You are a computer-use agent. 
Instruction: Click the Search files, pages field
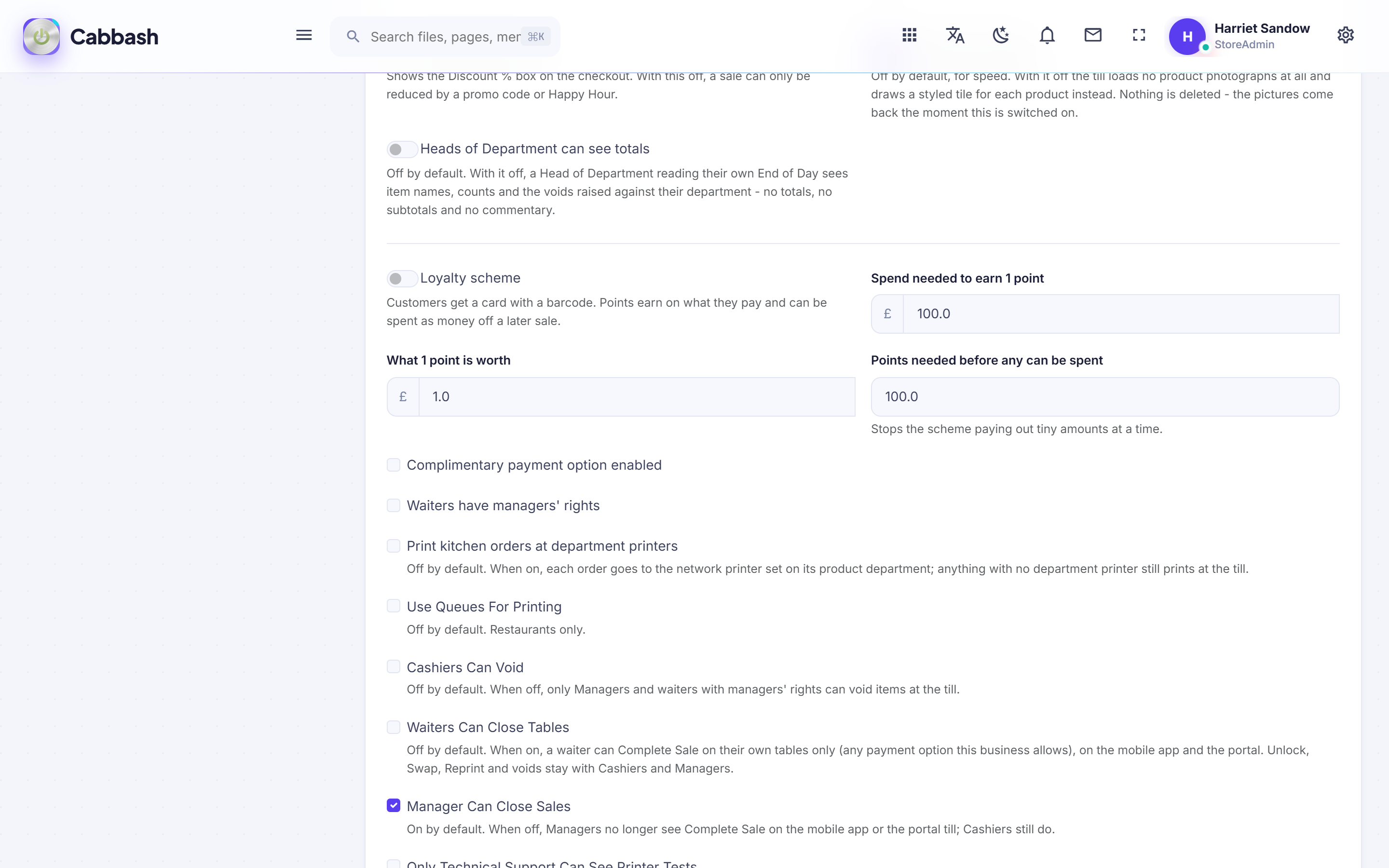[x=445, y=37]
